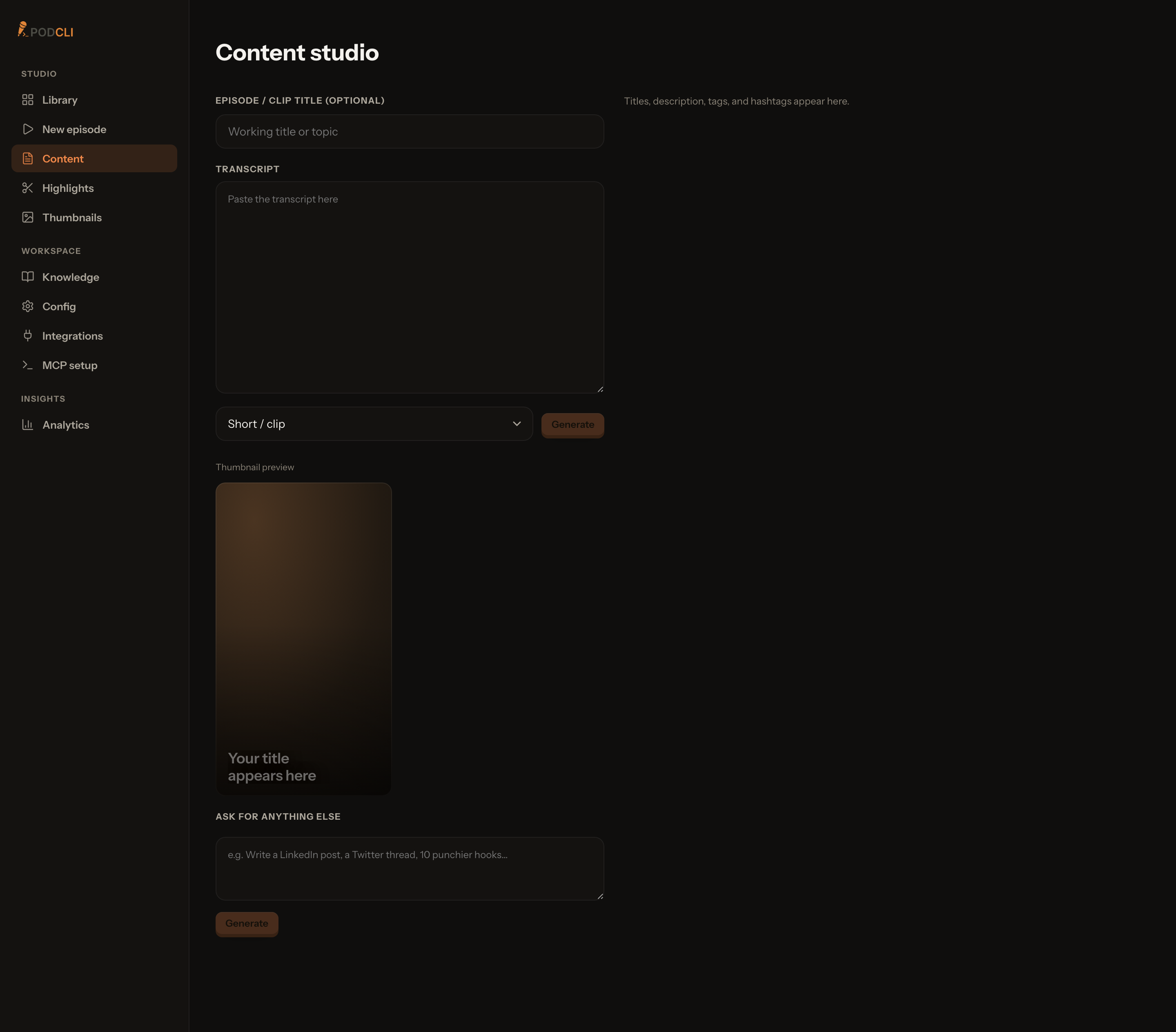Click the STUDIO section header
Screen dimensions: 1176x1032
click(39, 74)
